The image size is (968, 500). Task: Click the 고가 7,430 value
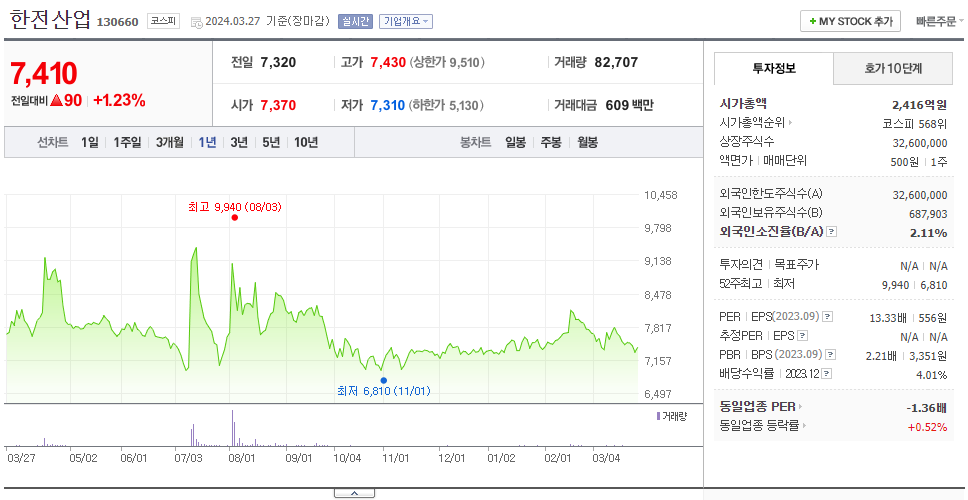pos(388,62)
